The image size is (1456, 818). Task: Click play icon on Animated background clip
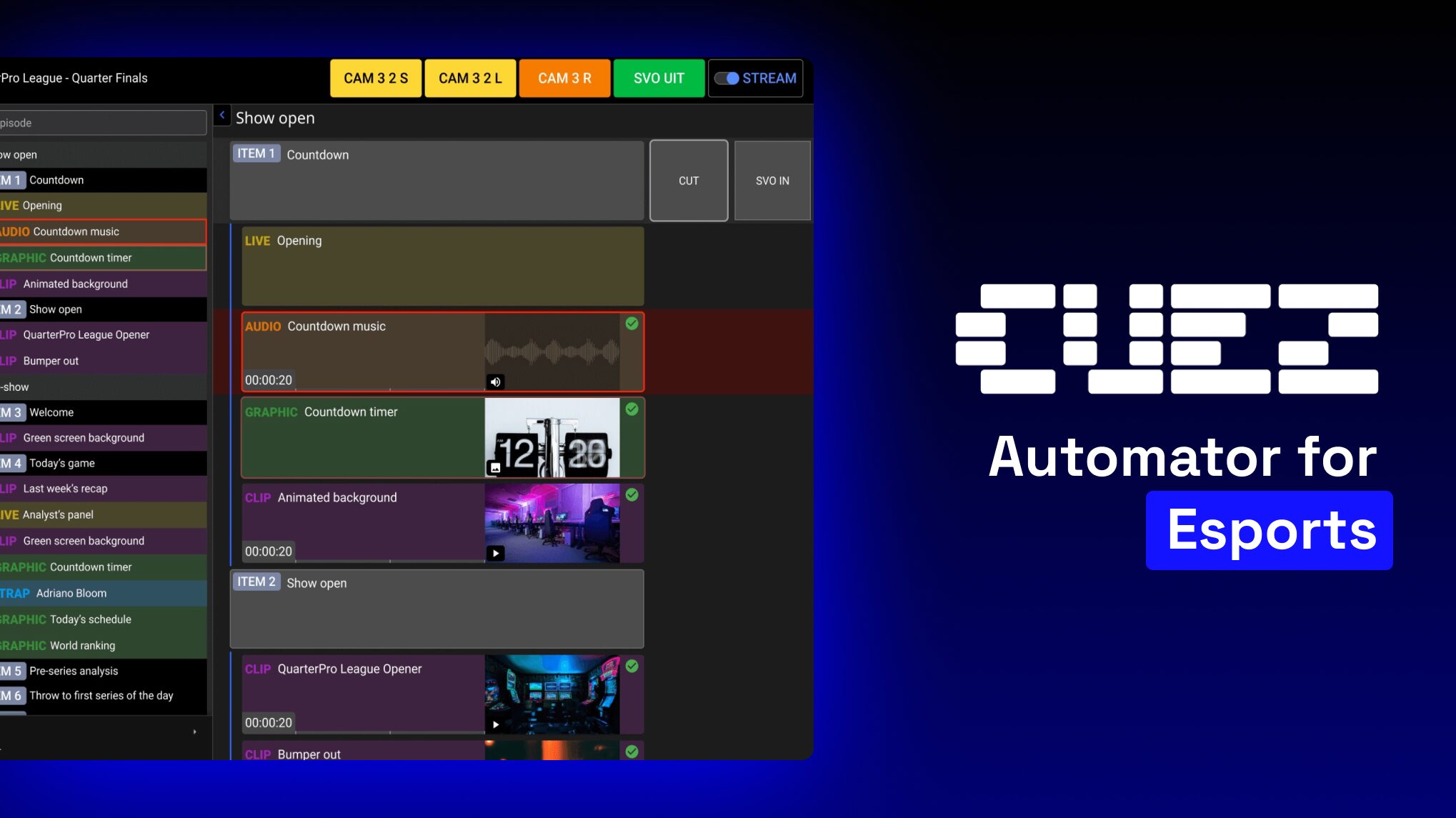coord(495,554)
